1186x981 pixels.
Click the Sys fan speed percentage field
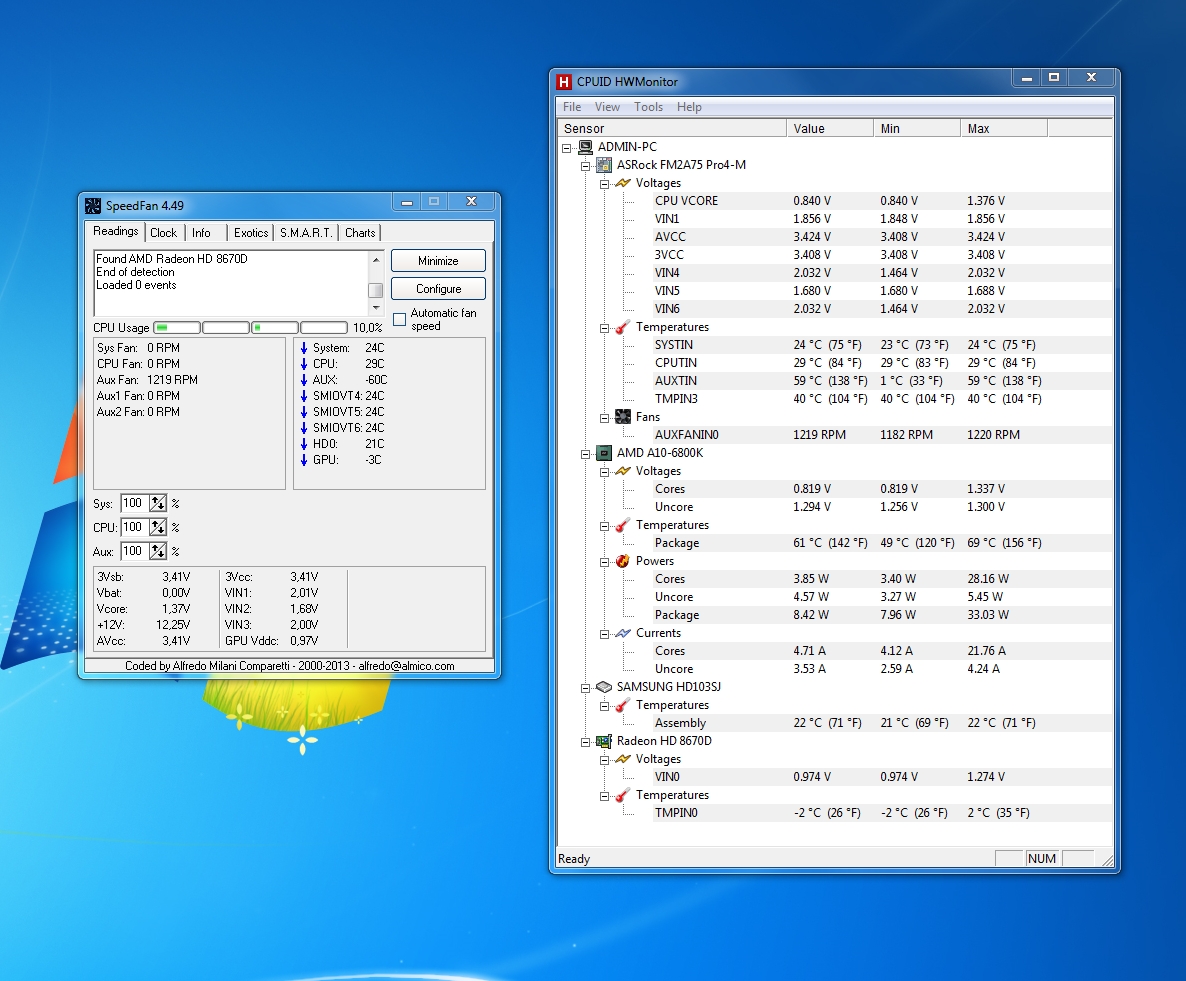coord(134,504)
